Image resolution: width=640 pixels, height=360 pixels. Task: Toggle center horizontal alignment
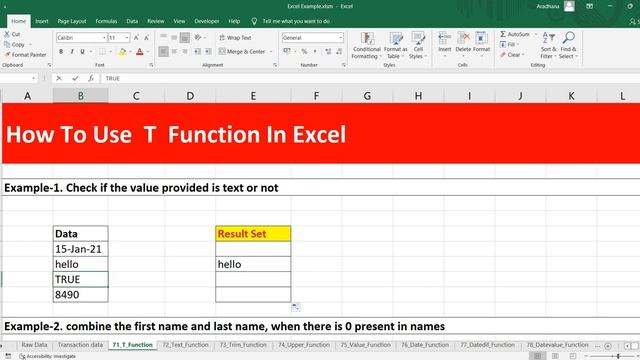tap(174, 51)
